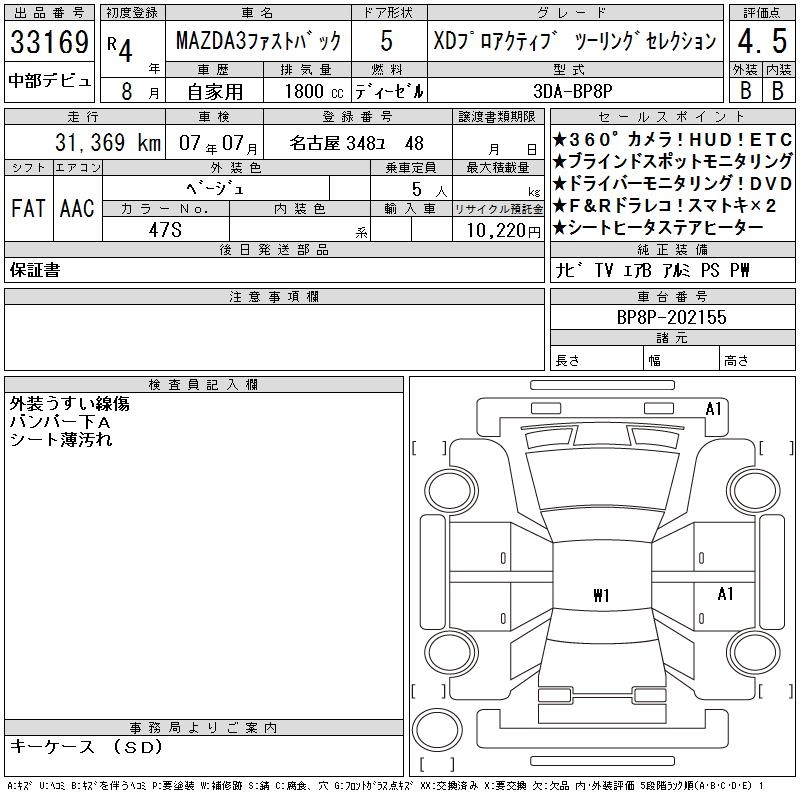Click A1 mark on front bumper diagram

(713, 409)
